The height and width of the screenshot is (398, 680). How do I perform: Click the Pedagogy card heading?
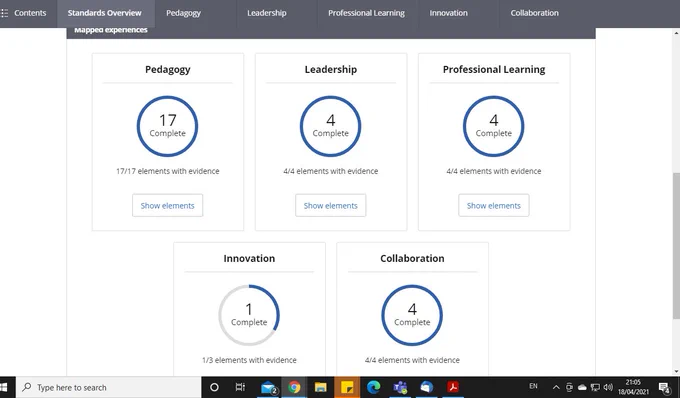tap(167, 69)
